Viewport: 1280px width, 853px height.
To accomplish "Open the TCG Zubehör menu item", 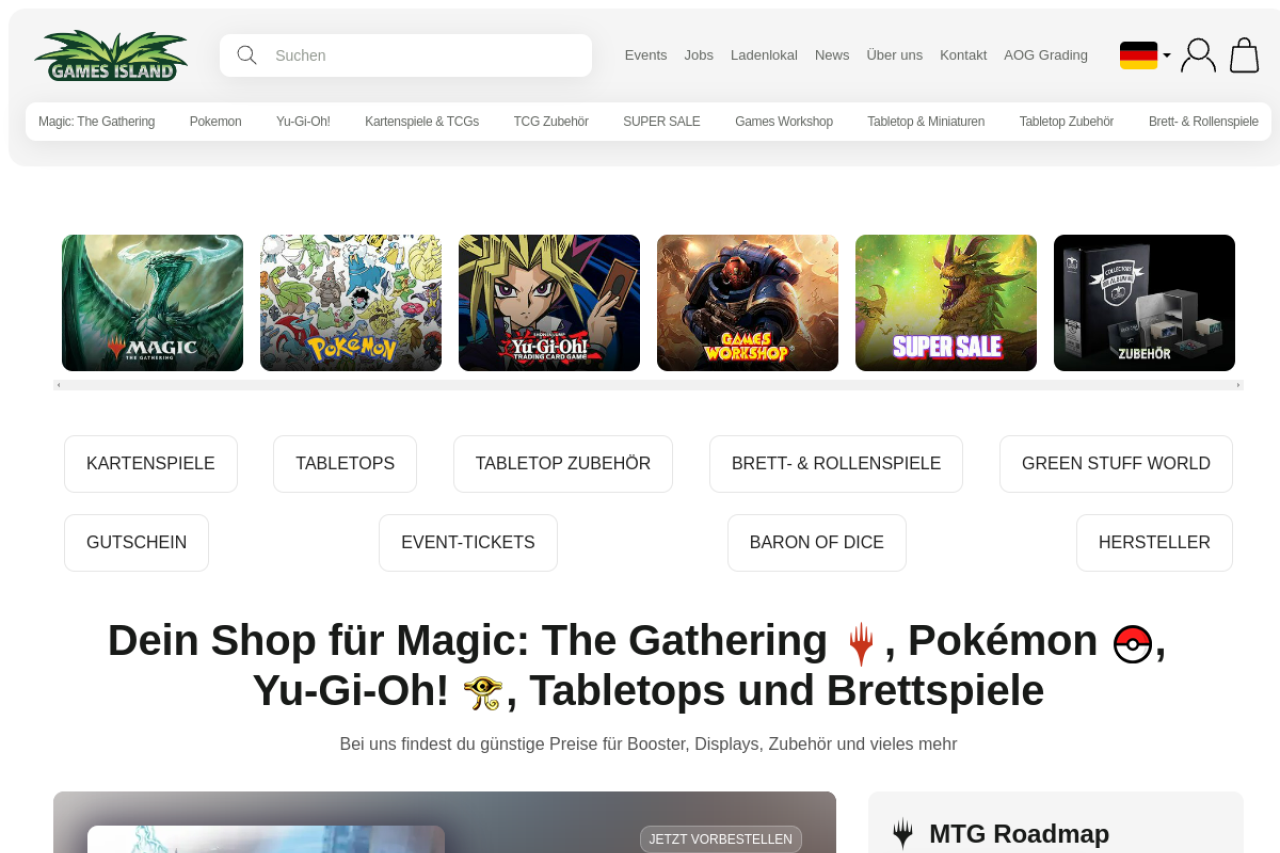I will click(x=551, y=122).
